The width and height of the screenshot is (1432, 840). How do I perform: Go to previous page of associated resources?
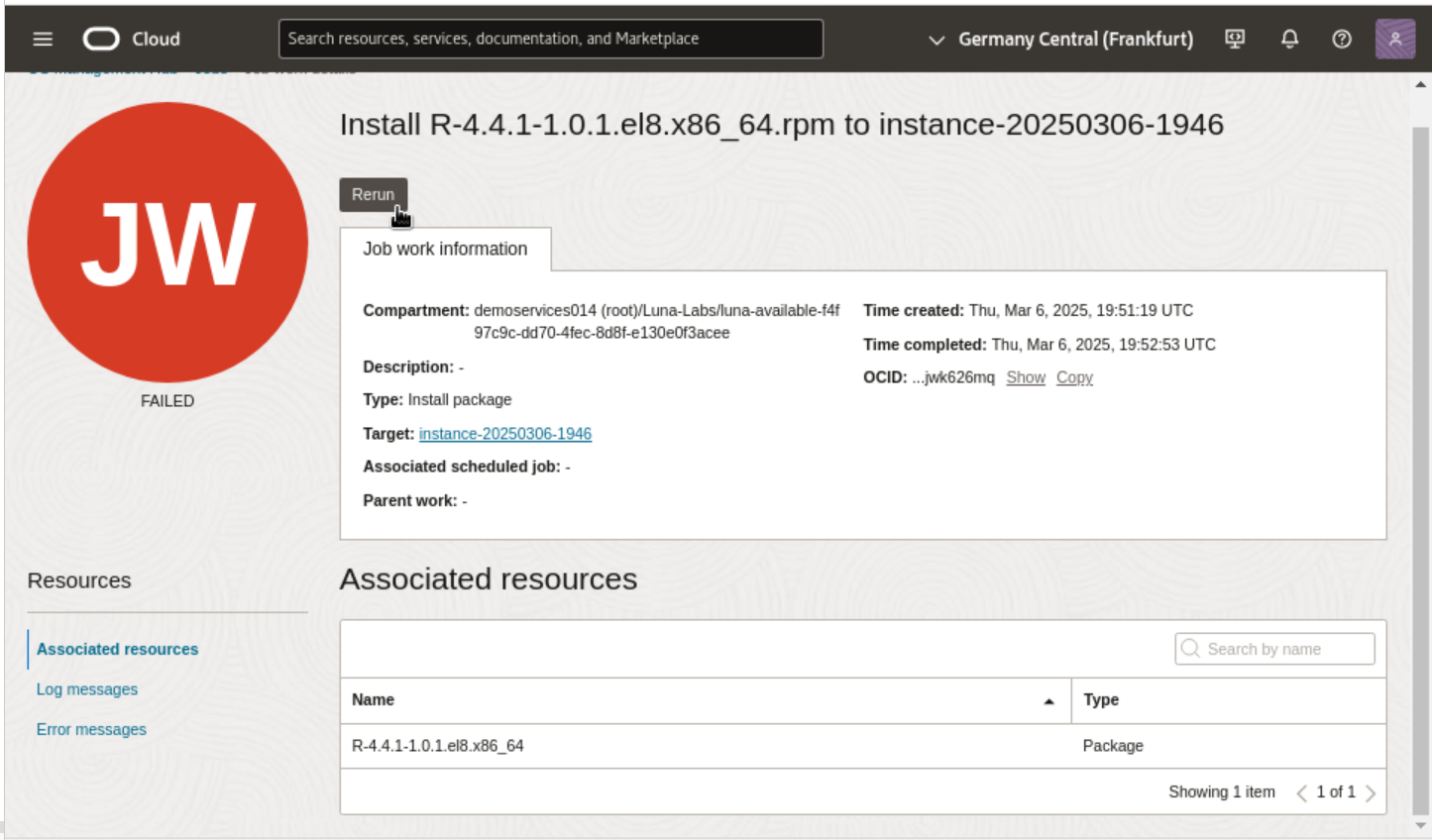(1301, 792)
